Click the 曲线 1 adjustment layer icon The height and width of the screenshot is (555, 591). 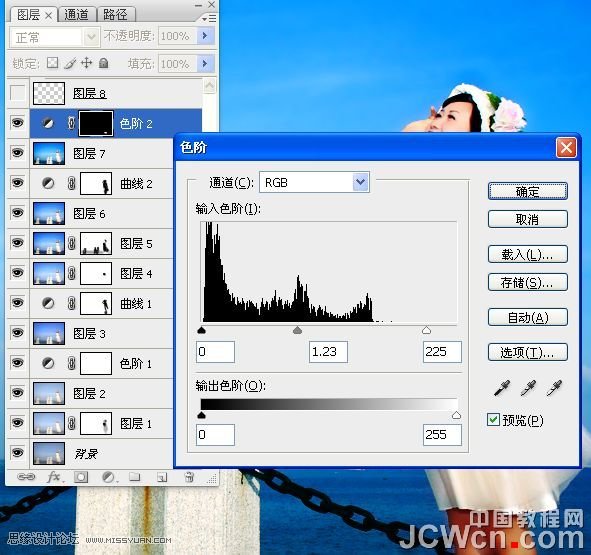[48, 303]
